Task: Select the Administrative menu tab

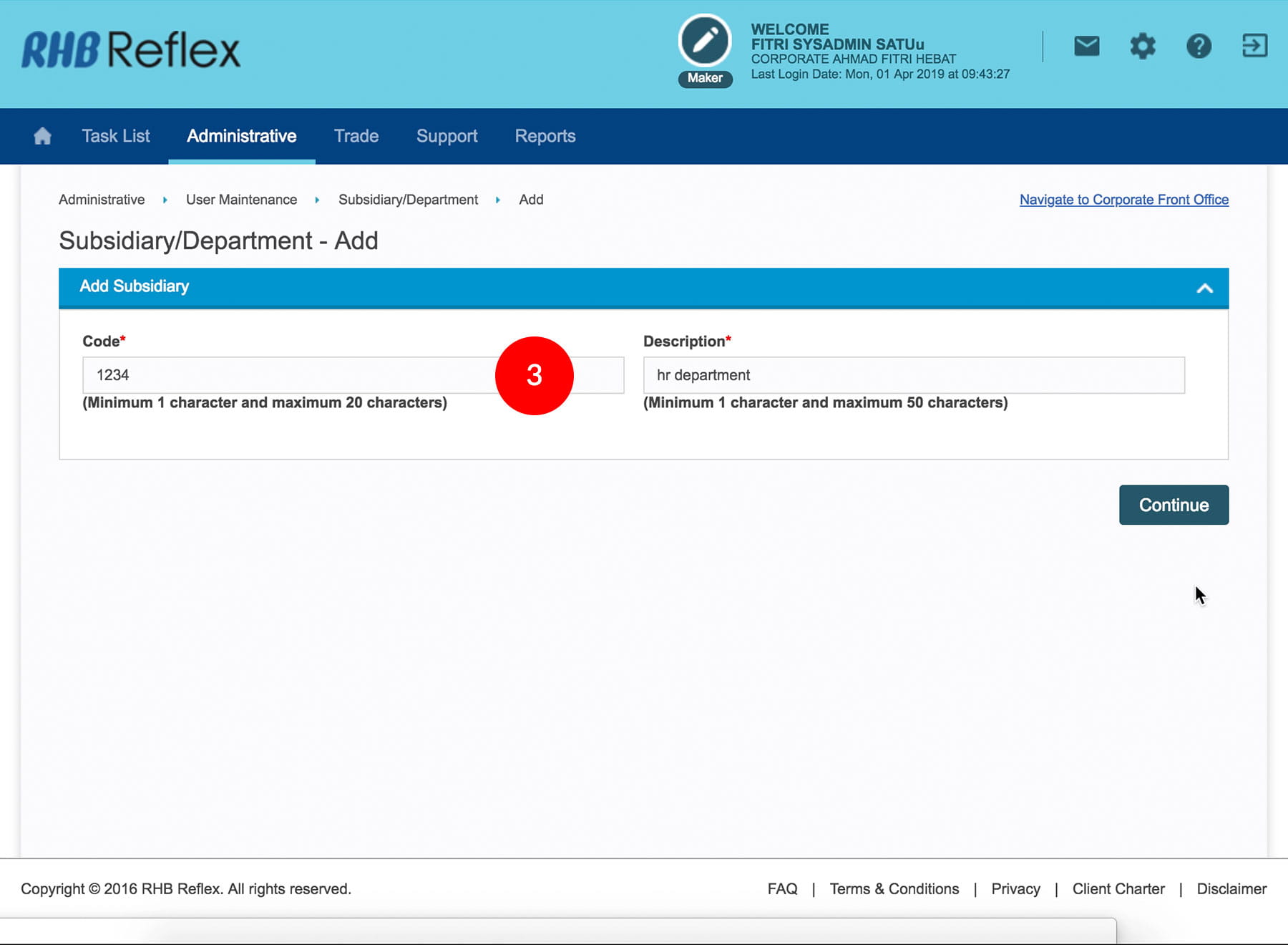Action: pyautogui.click(x=241, y=136)
